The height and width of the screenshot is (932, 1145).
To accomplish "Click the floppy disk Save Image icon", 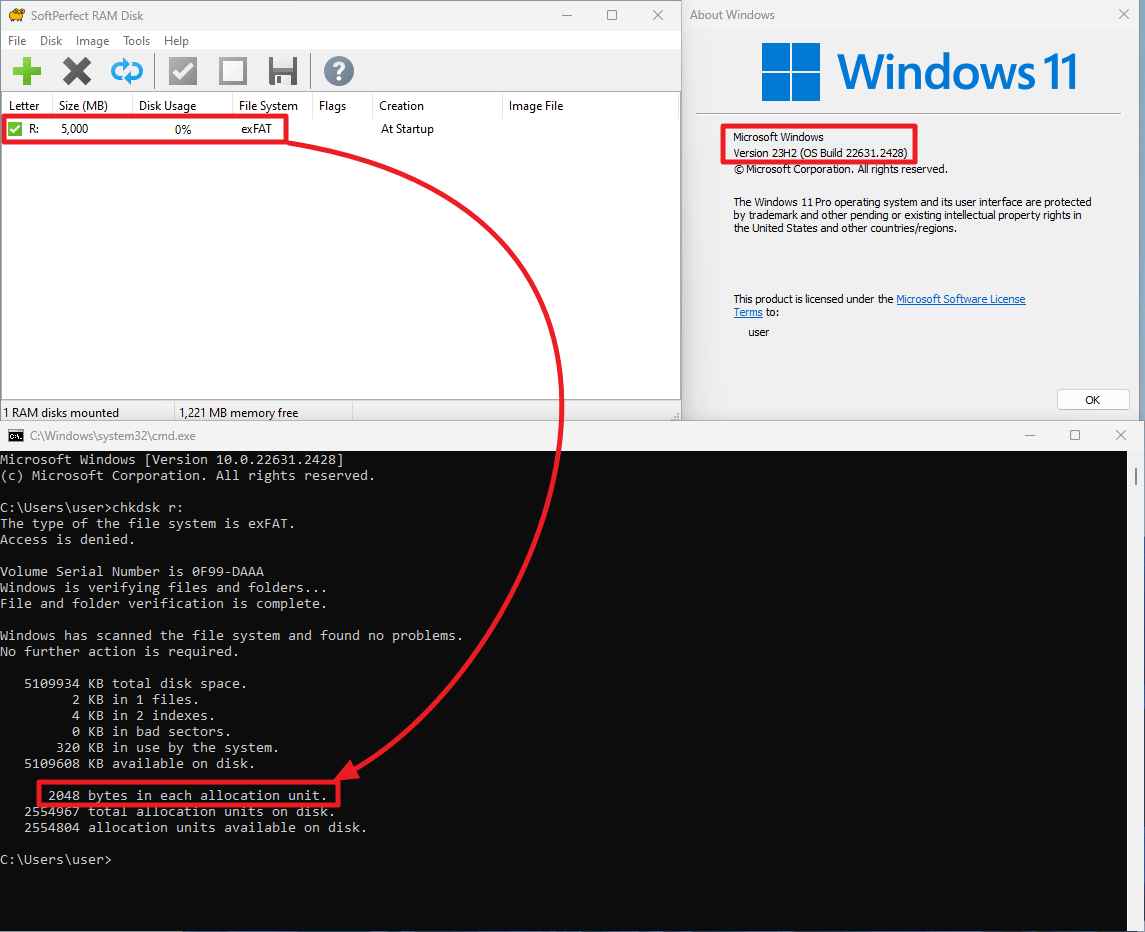I will click(283, 72).
